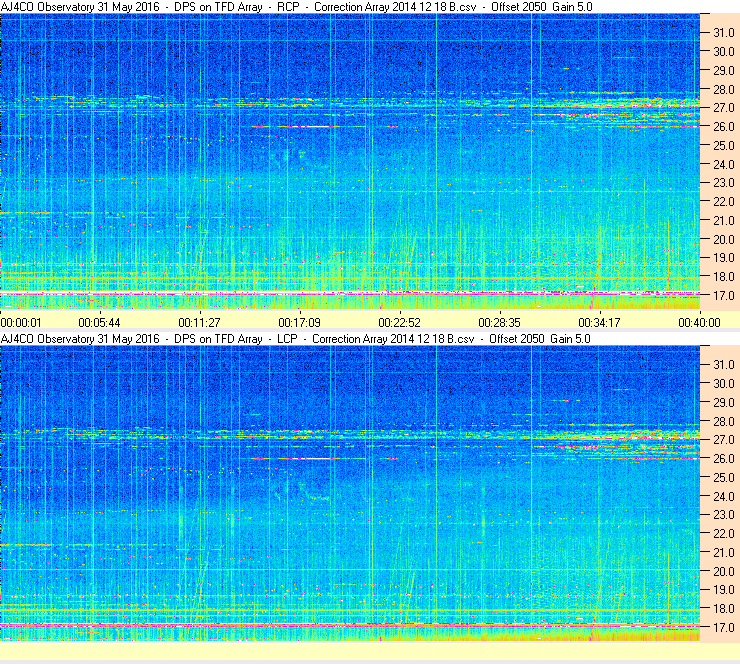Select 17.0 on the RCP frequency axis
740x664 pixels.
[x=723, y=296]
